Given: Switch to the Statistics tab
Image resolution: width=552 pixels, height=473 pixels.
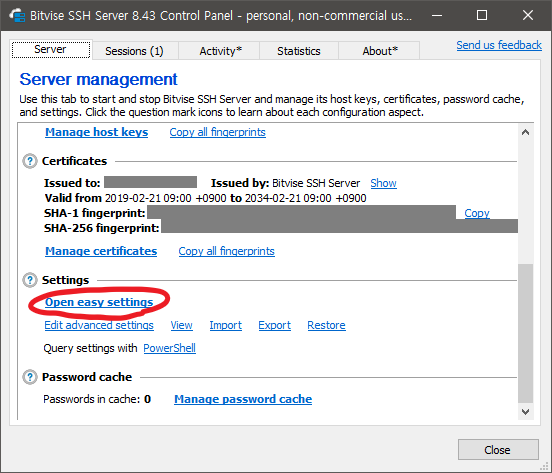Looking at the screenshot, I should 299,51.
